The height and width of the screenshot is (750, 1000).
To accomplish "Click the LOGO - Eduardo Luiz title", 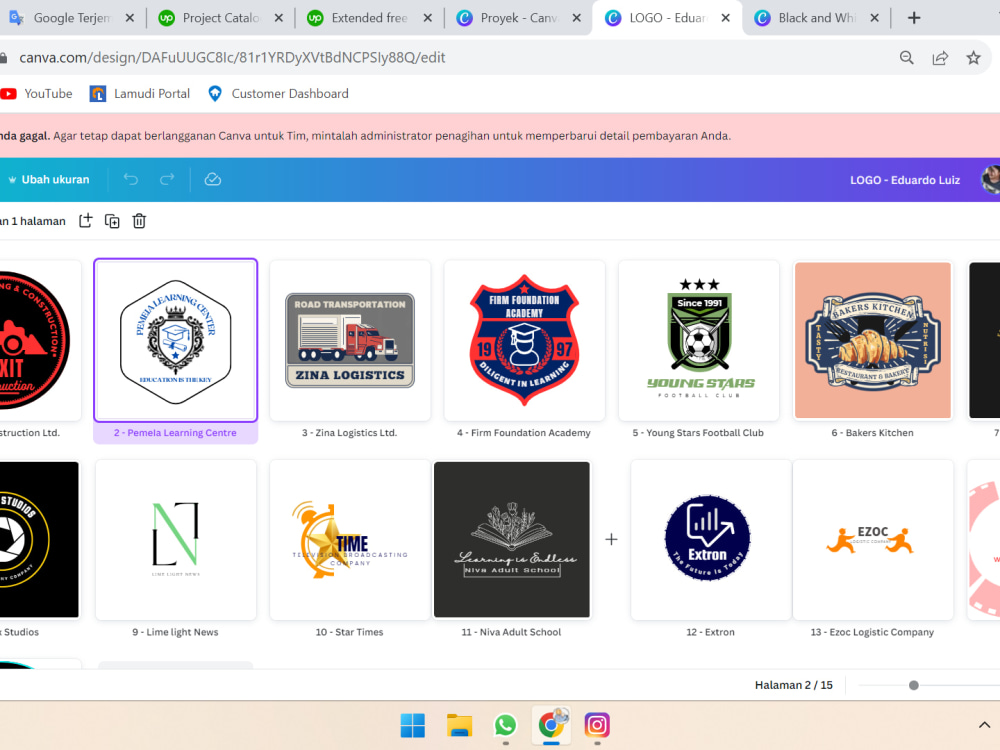I will (x=904, y=180).
